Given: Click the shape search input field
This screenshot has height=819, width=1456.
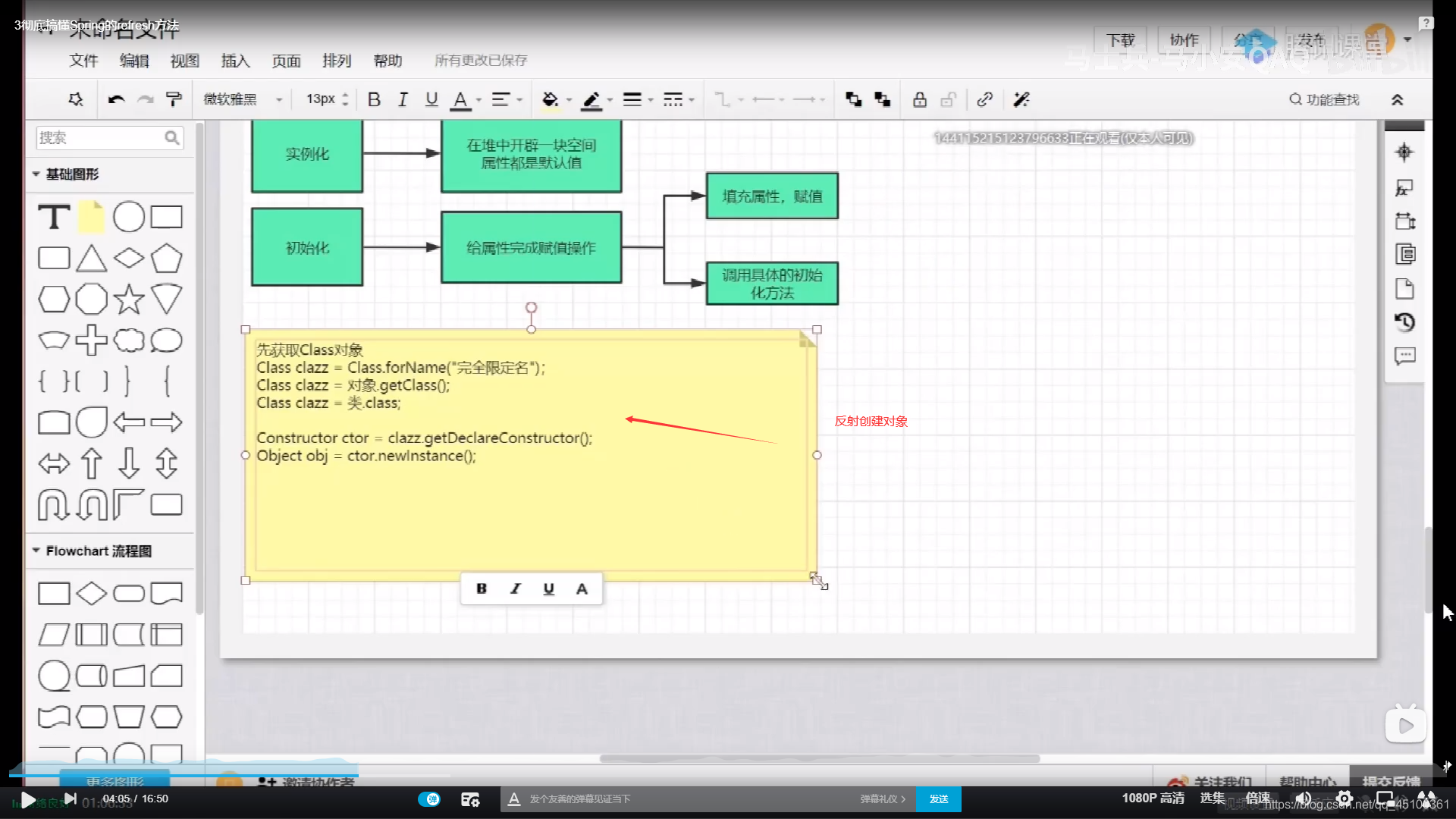Looking at the screenshot, I should tap(110, 137).
